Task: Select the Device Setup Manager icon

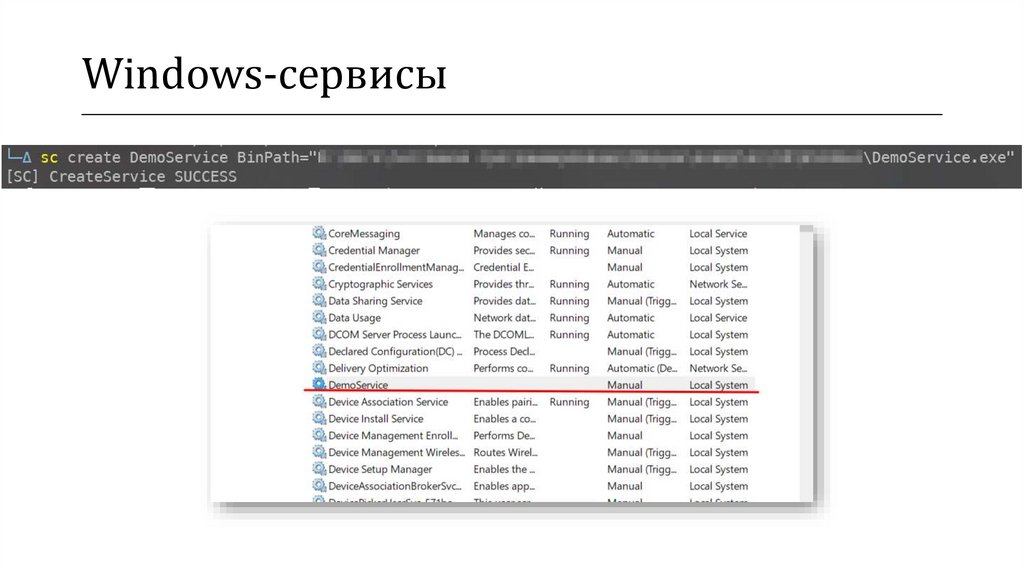Action: (319, 470)
